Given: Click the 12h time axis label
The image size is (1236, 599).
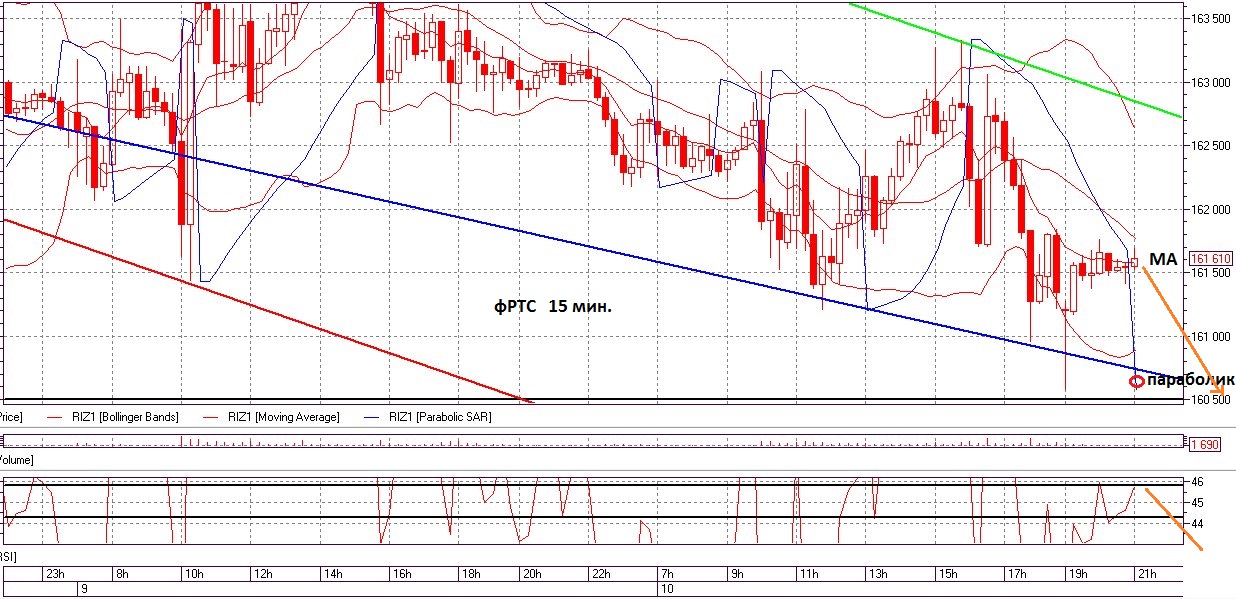Looking at the screenshot, I should [263, 574].
